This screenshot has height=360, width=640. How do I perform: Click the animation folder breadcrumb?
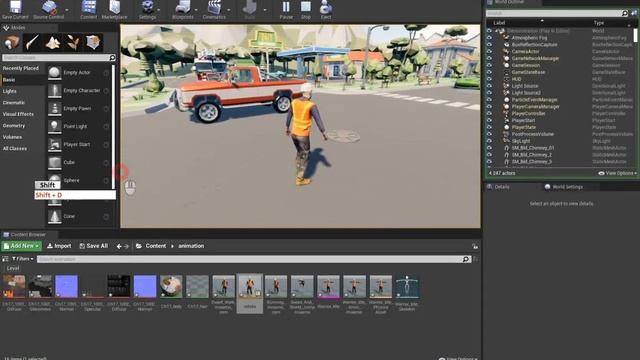191,246
